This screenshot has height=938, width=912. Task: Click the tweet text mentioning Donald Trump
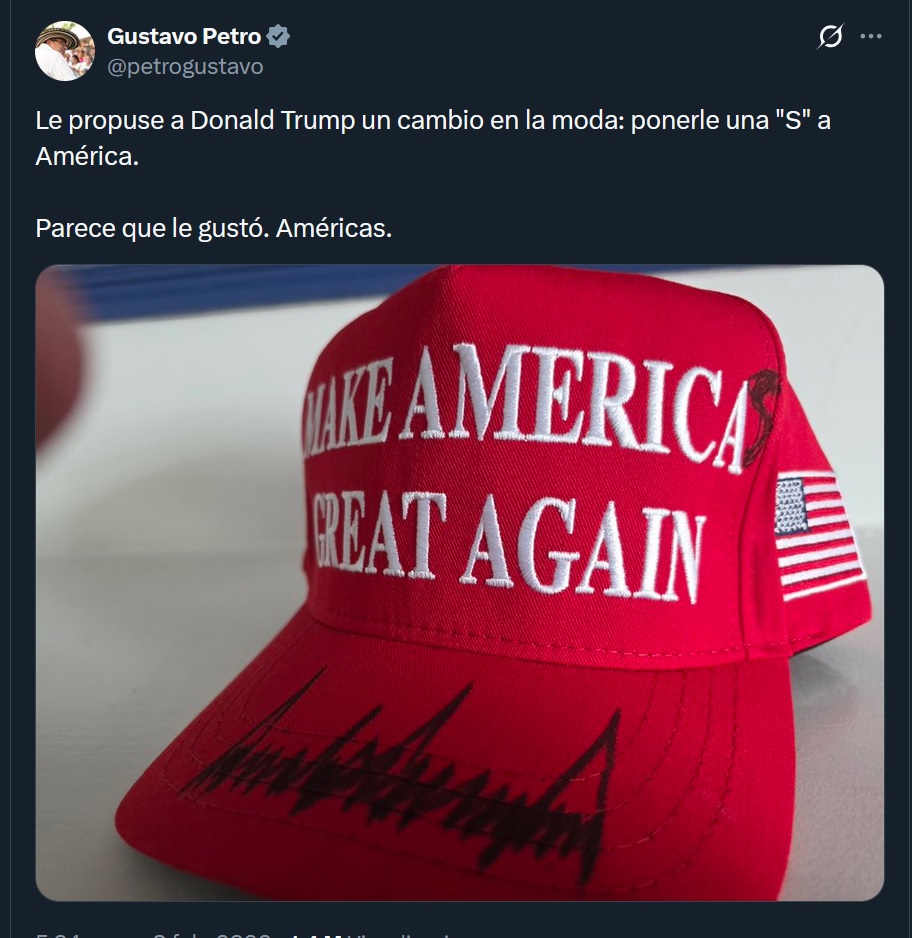coord(433,138)
